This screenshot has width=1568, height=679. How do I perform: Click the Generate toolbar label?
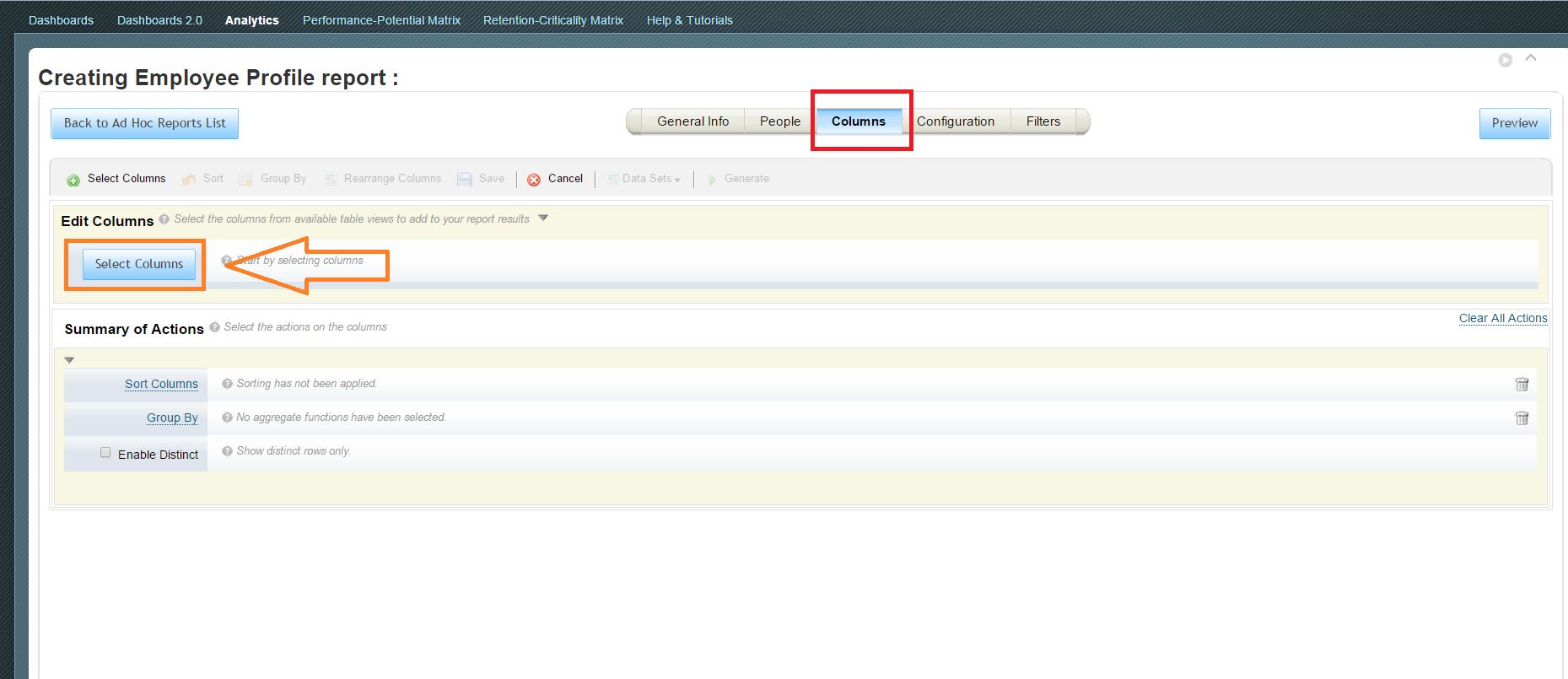pyautogui.click(x=746, y=179)
